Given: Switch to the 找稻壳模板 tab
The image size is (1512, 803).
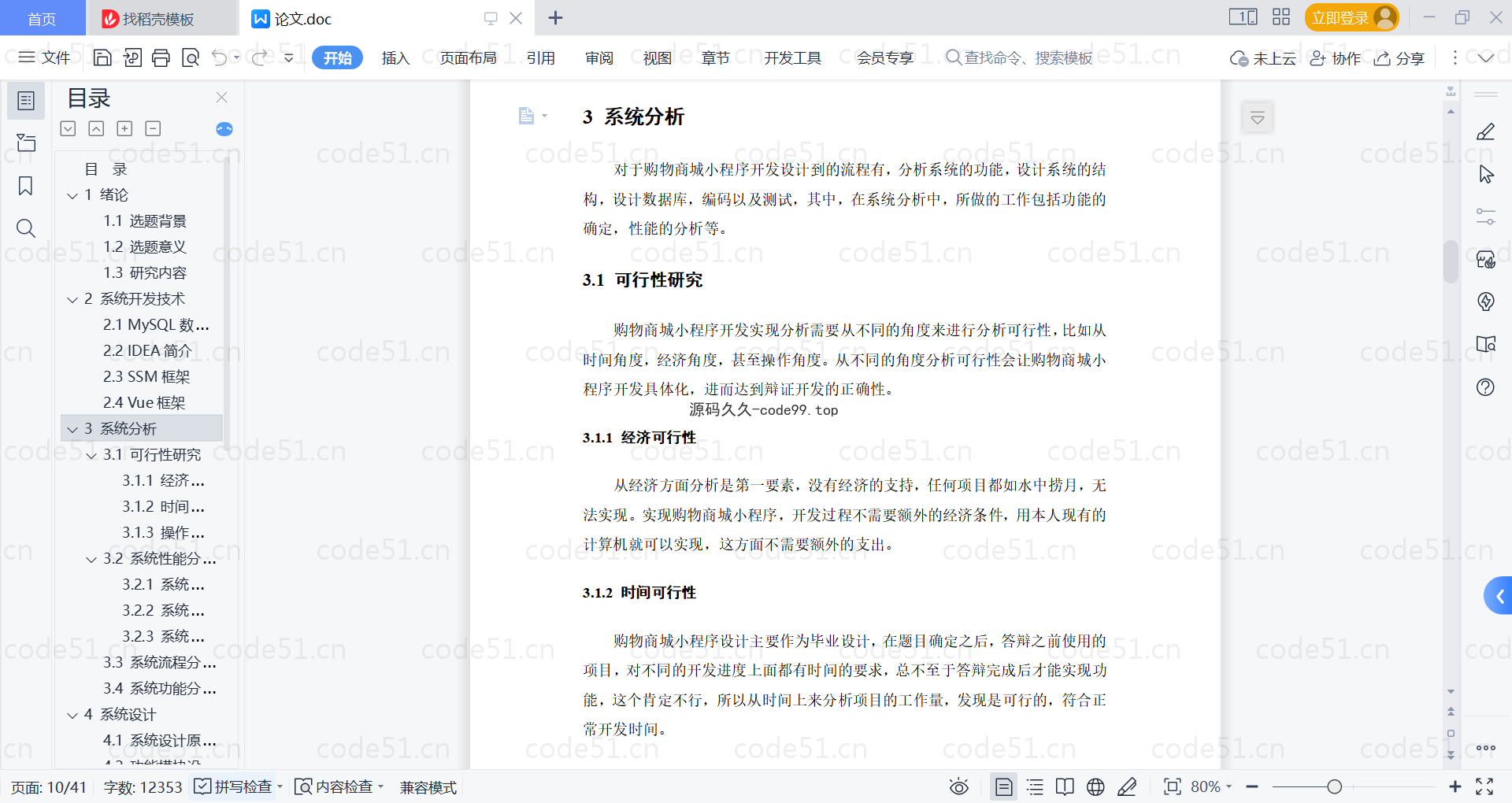Looking at the screenshot, I should click(161, 18).
